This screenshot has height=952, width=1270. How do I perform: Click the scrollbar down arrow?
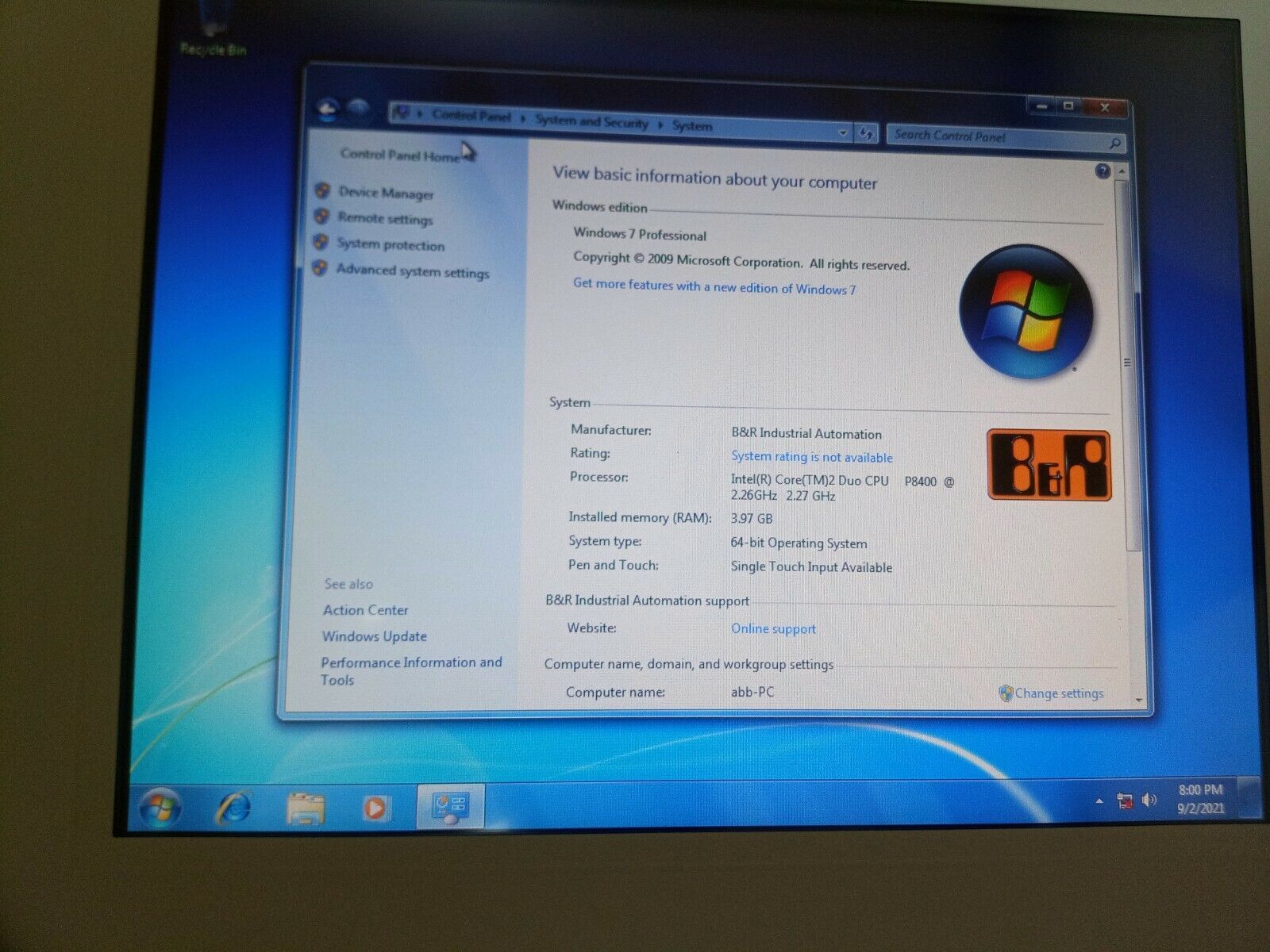tap(1139, 701)
